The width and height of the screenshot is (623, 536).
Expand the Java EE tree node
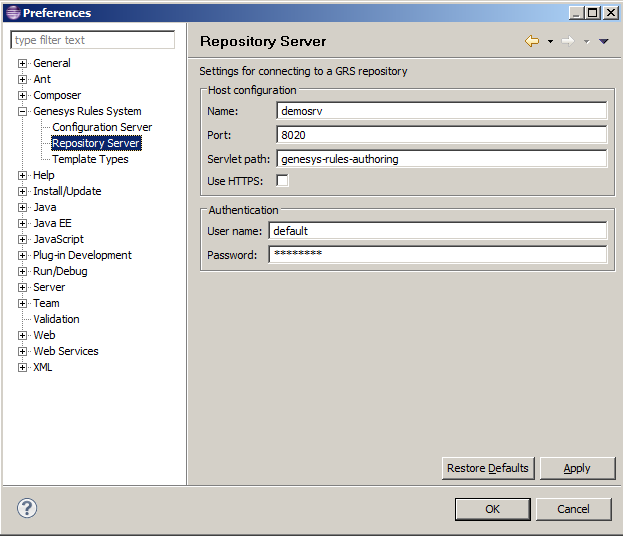click(23, 223)
